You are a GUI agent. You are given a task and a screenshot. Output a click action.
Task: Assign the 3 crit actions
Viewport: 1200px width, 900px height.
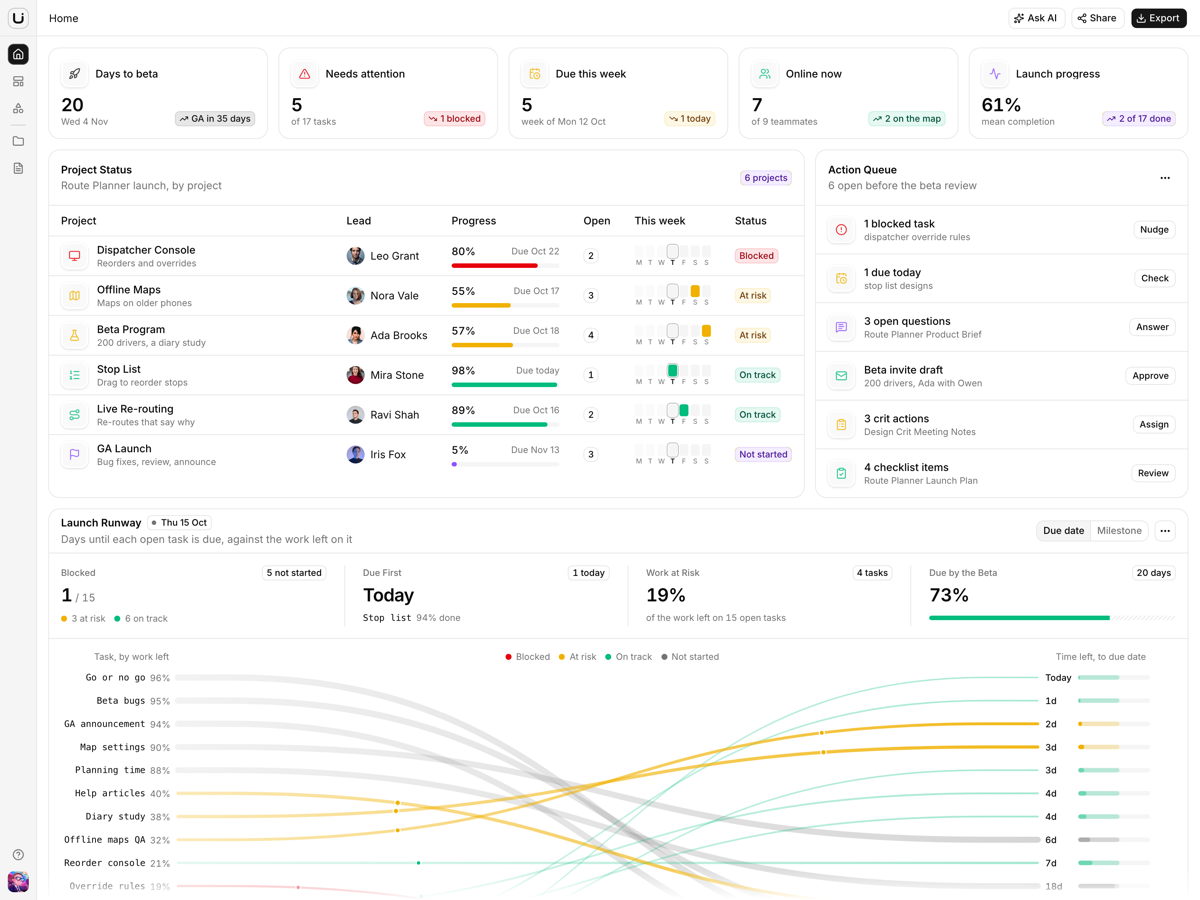tap(1154, 424)
